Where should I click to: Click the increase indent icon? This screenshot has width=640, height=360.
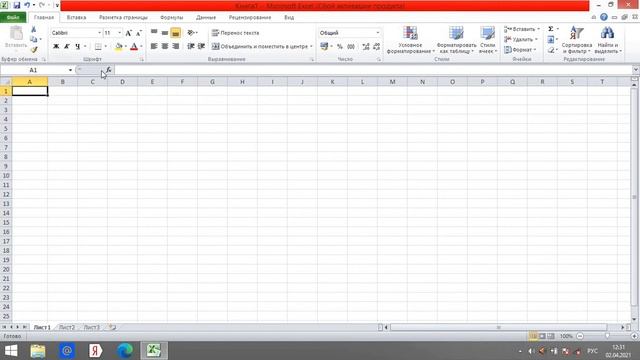point(201,47)
